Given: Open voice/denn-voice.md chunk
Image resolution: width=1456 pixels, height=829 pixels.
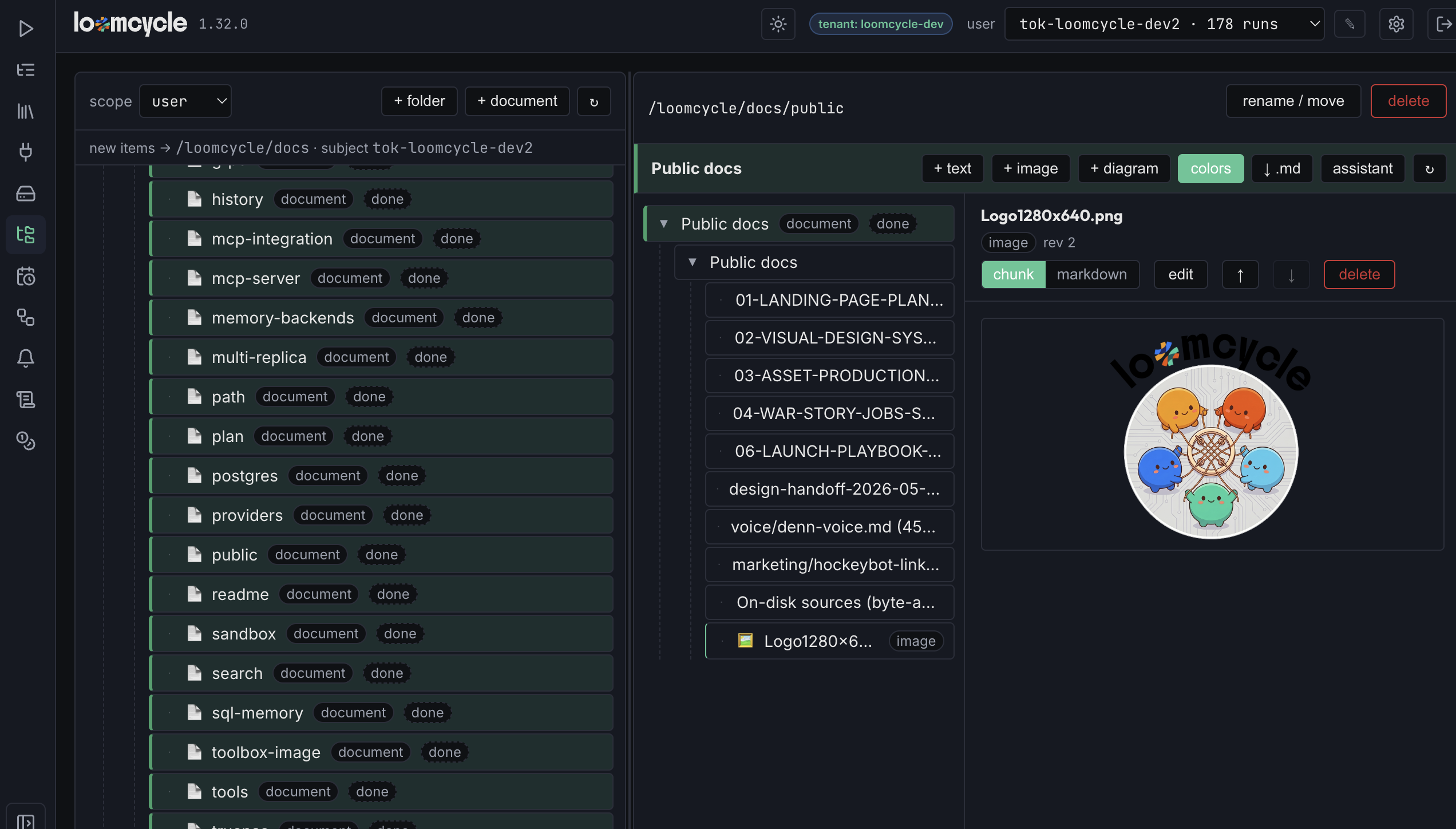Looking at the screenshot, I should [829, 527].
